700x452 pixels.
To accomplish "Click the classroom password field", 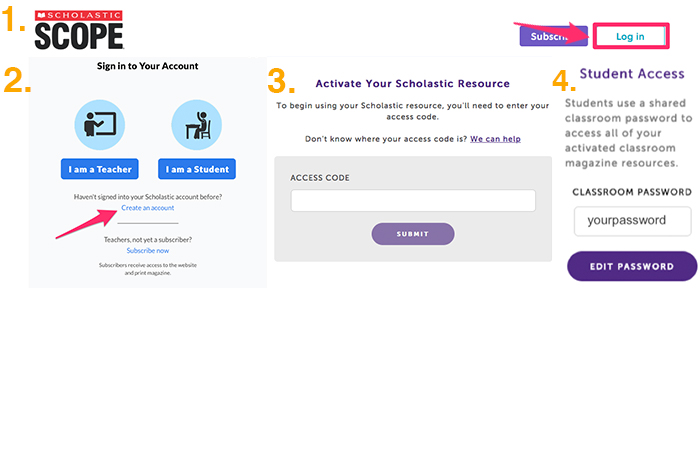I will point(633,220).
